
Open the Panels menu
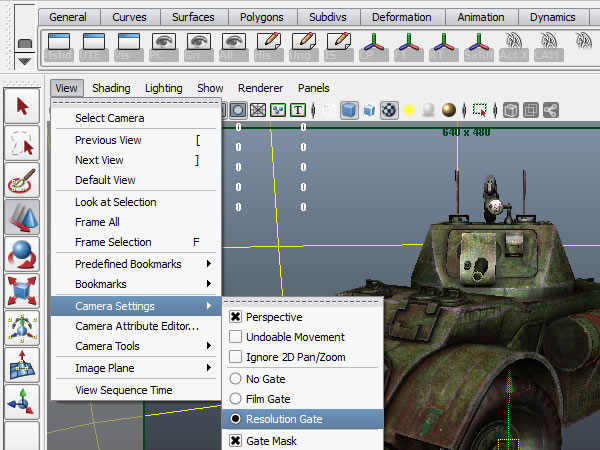(313, 88)
